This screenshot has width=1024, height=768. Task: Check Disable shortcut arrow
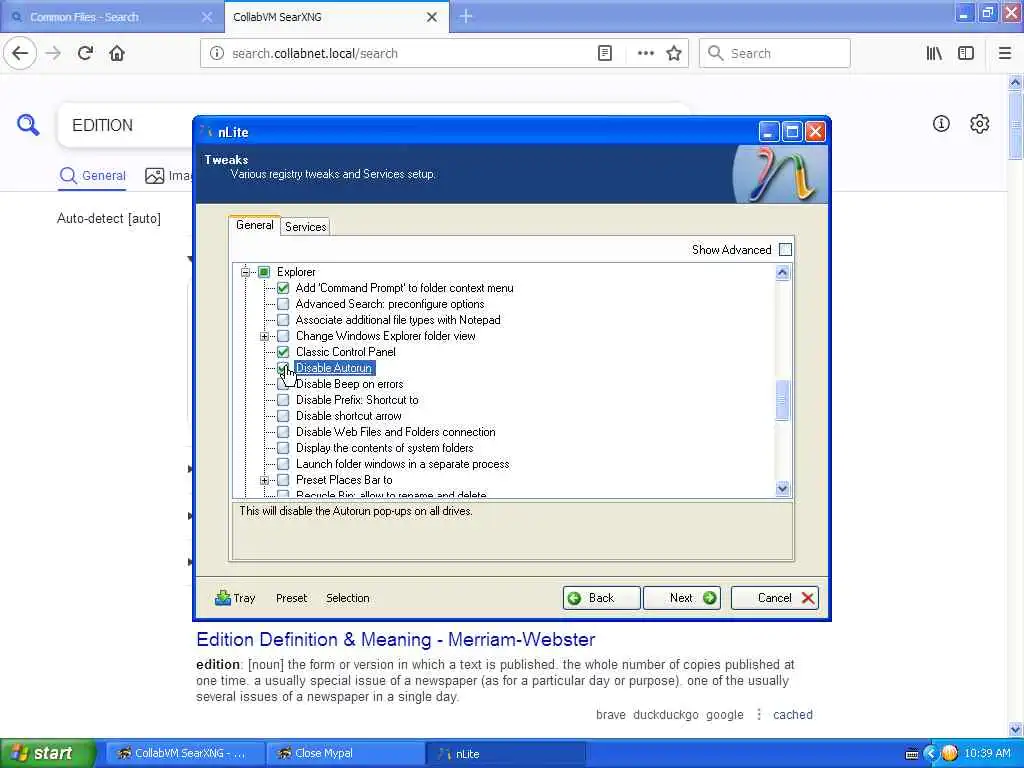pos(283,416)
